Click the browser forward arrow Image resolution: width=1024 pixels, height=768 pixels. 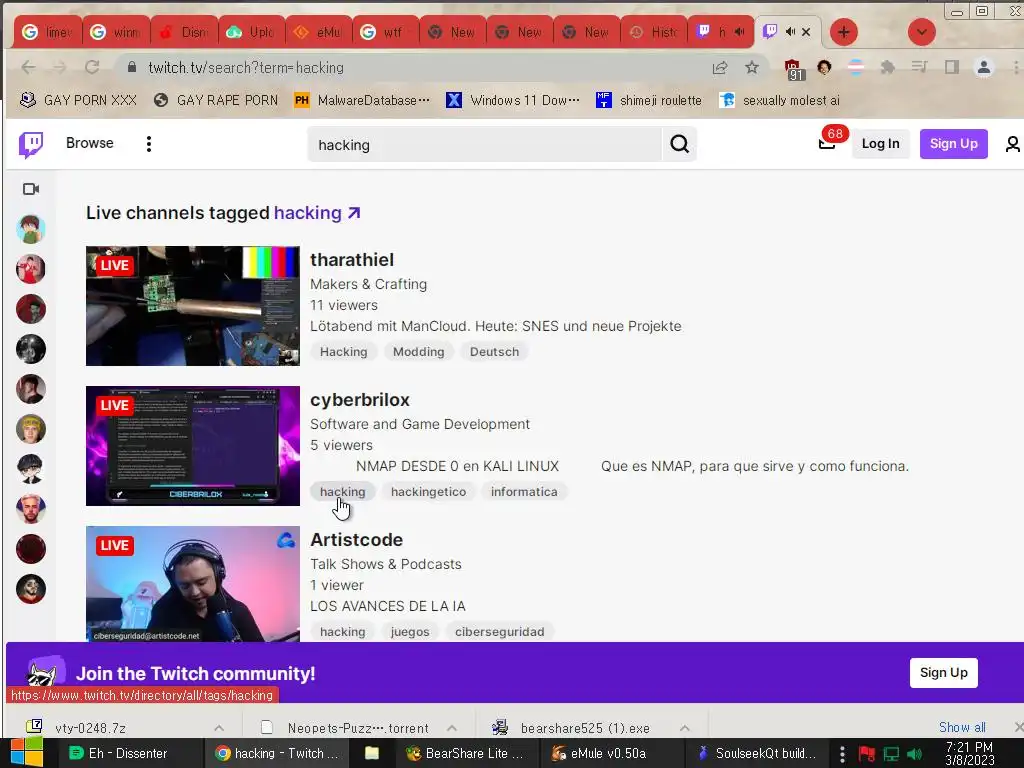[59, 67]
